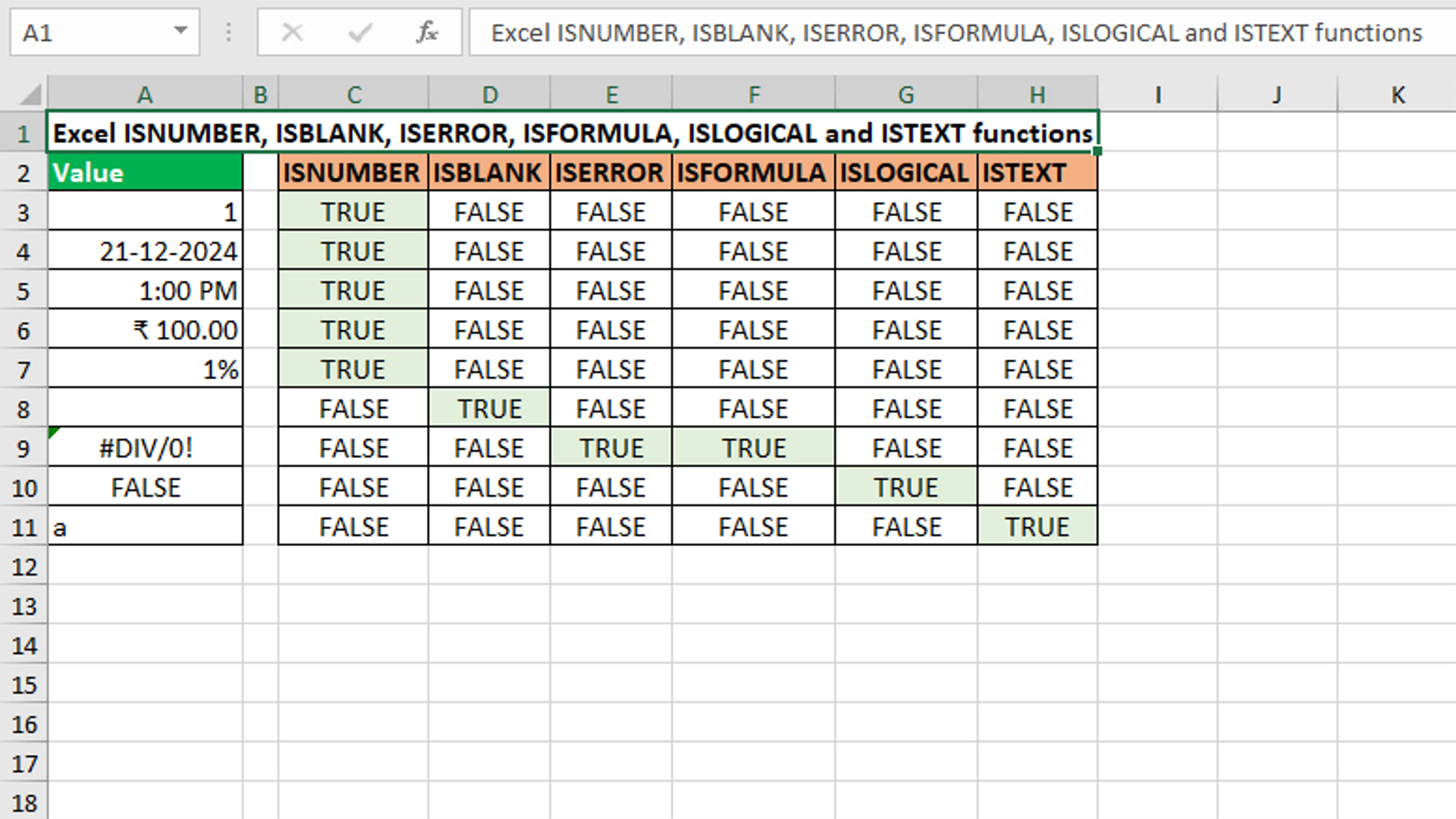
Task: Click the ISTEXT TRUE cell in row 11
Action: pos(1037,527)
